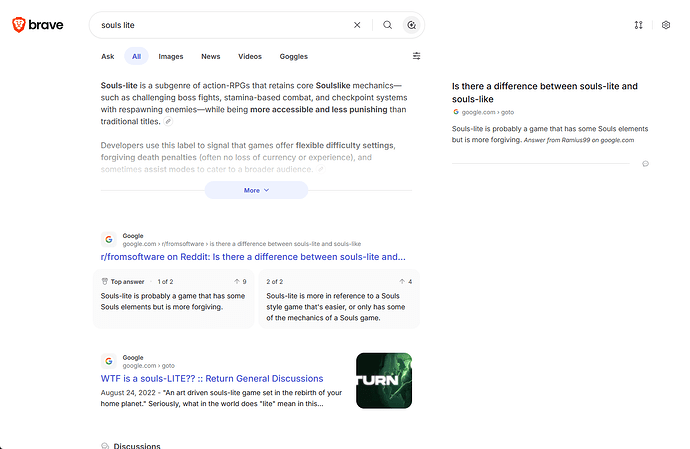Click the upvote arrow showing 4

click(402, 281)
